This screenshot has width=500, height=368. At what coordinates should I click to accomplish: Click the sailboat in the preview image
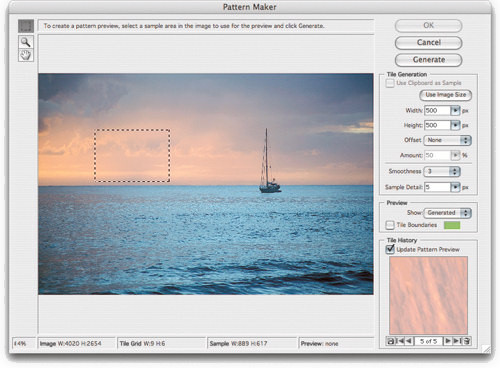pos(269,161)
